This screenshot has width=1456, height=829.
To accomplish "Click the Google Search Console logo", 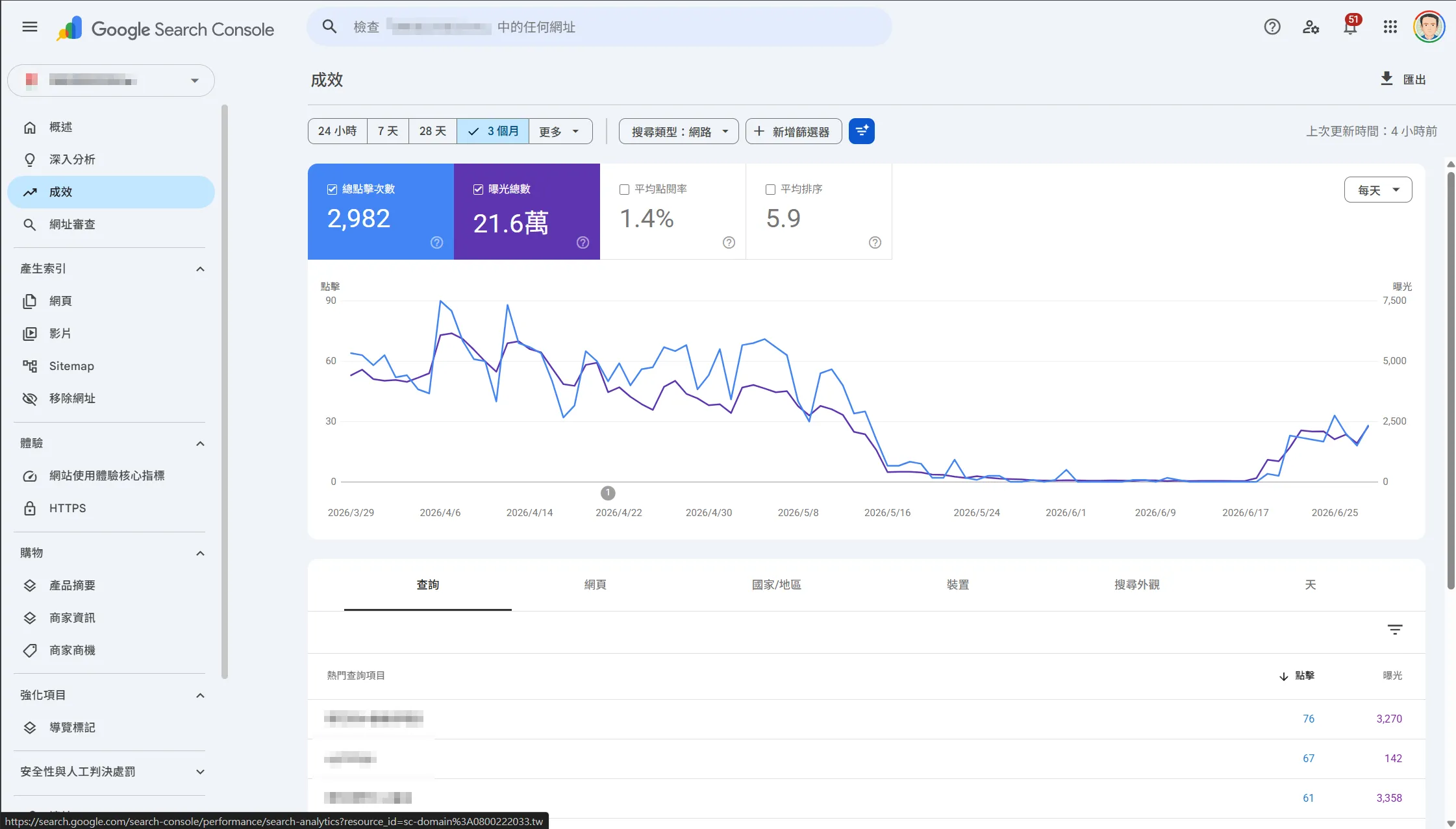I will tap(165, 29).
